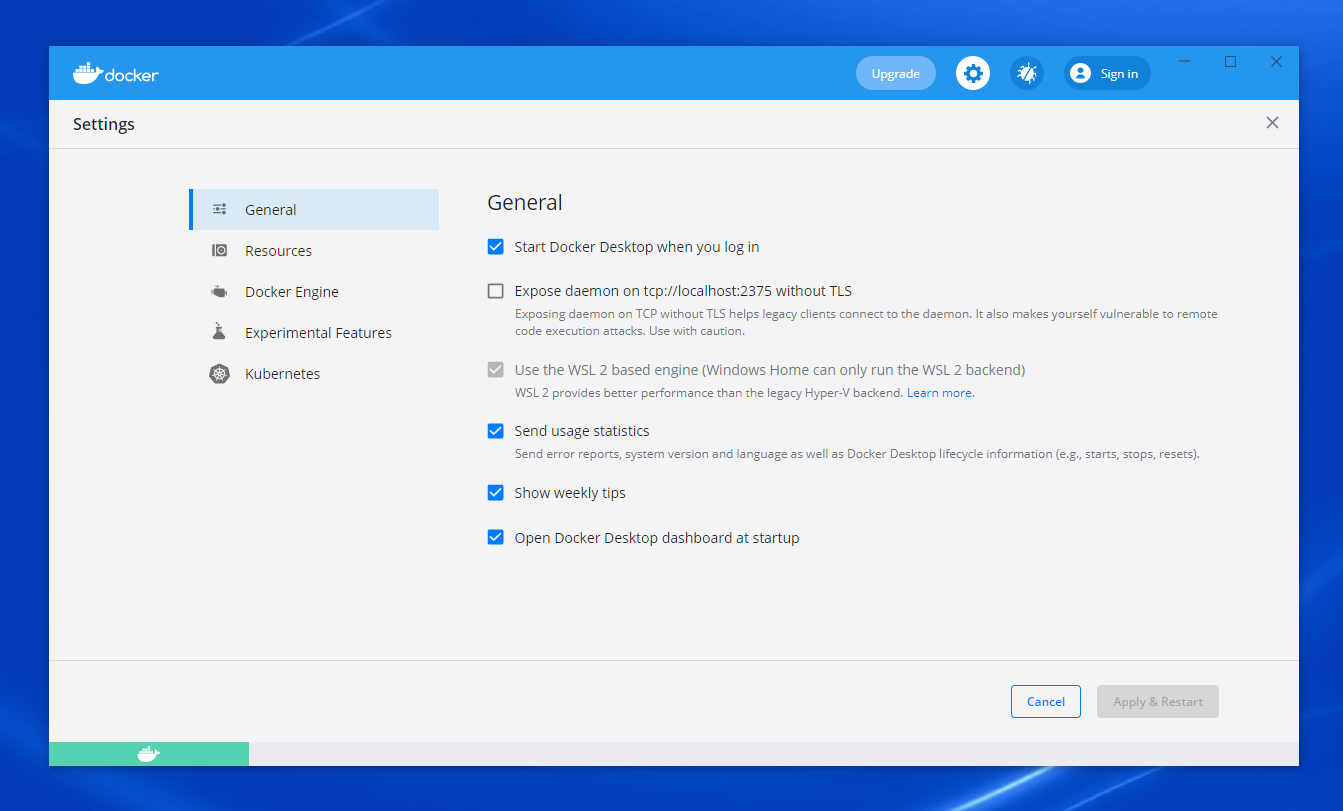Open troubleshoot via the bug icon
The width and height of the screenshot is (1343, 811).
tap(1027, 73)
